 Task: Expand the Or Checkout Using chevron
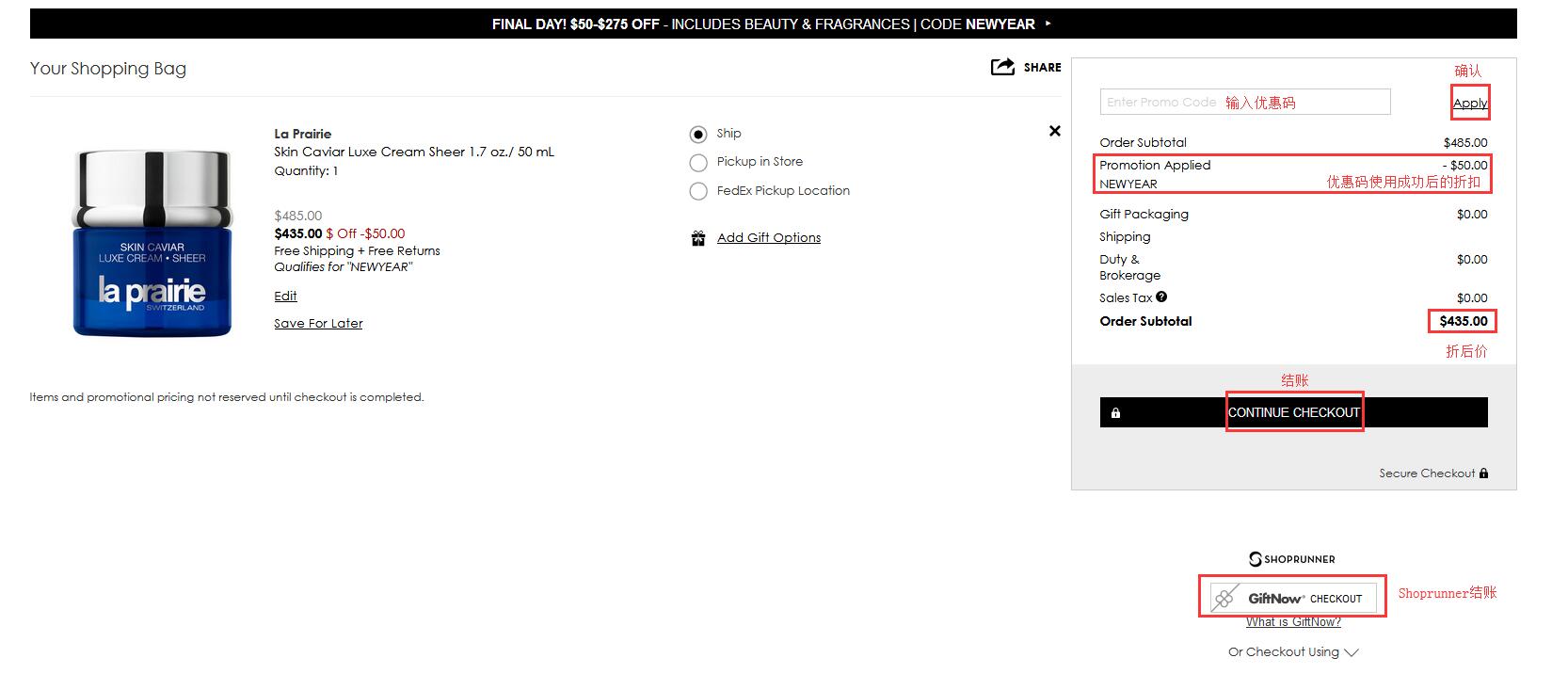coord(1352,652)
